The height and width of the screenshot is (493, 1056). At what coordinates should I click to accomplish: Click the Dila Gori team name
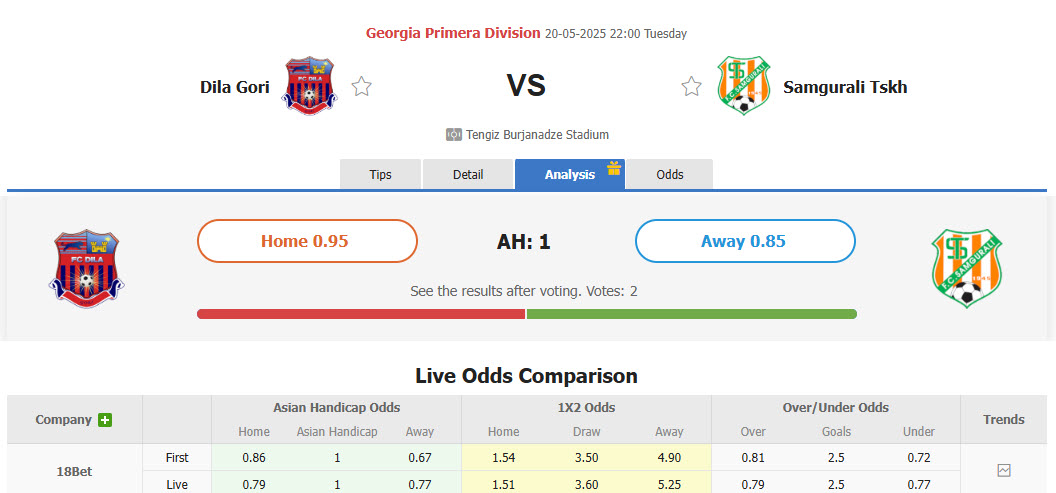tap(235, 87)
